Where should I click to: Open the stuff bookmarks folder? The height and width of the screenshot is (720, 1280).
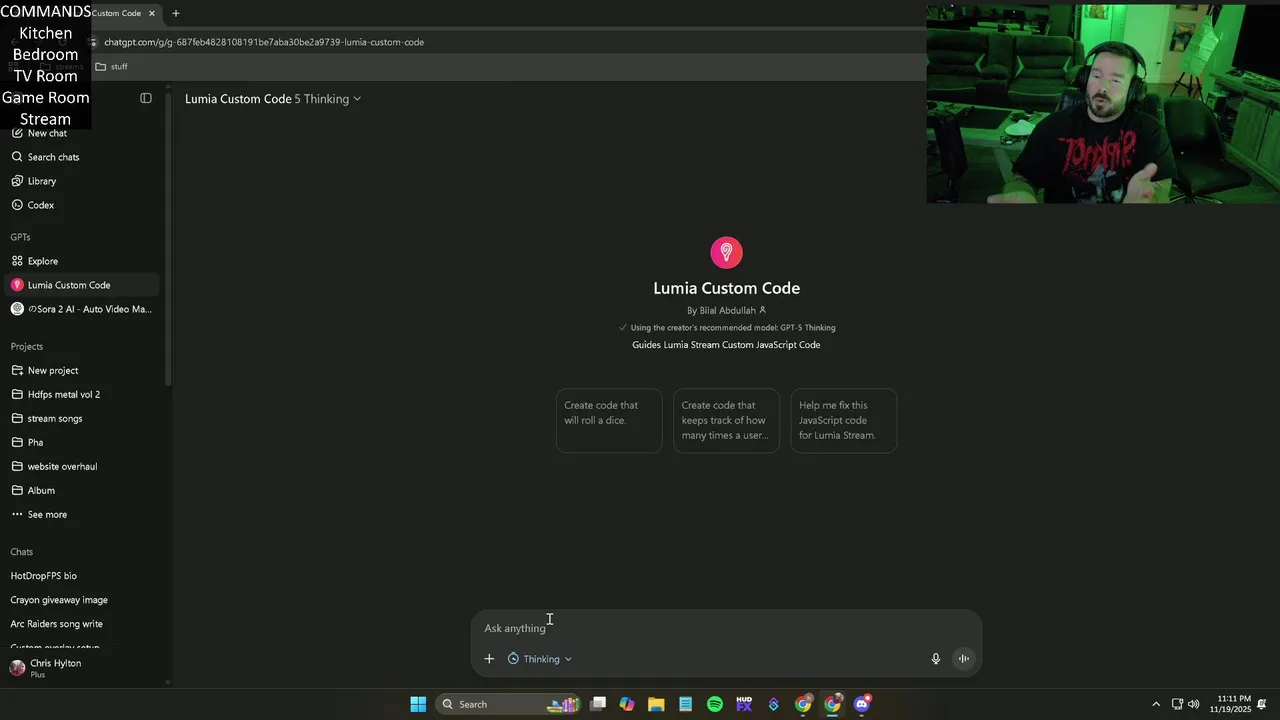111,67
